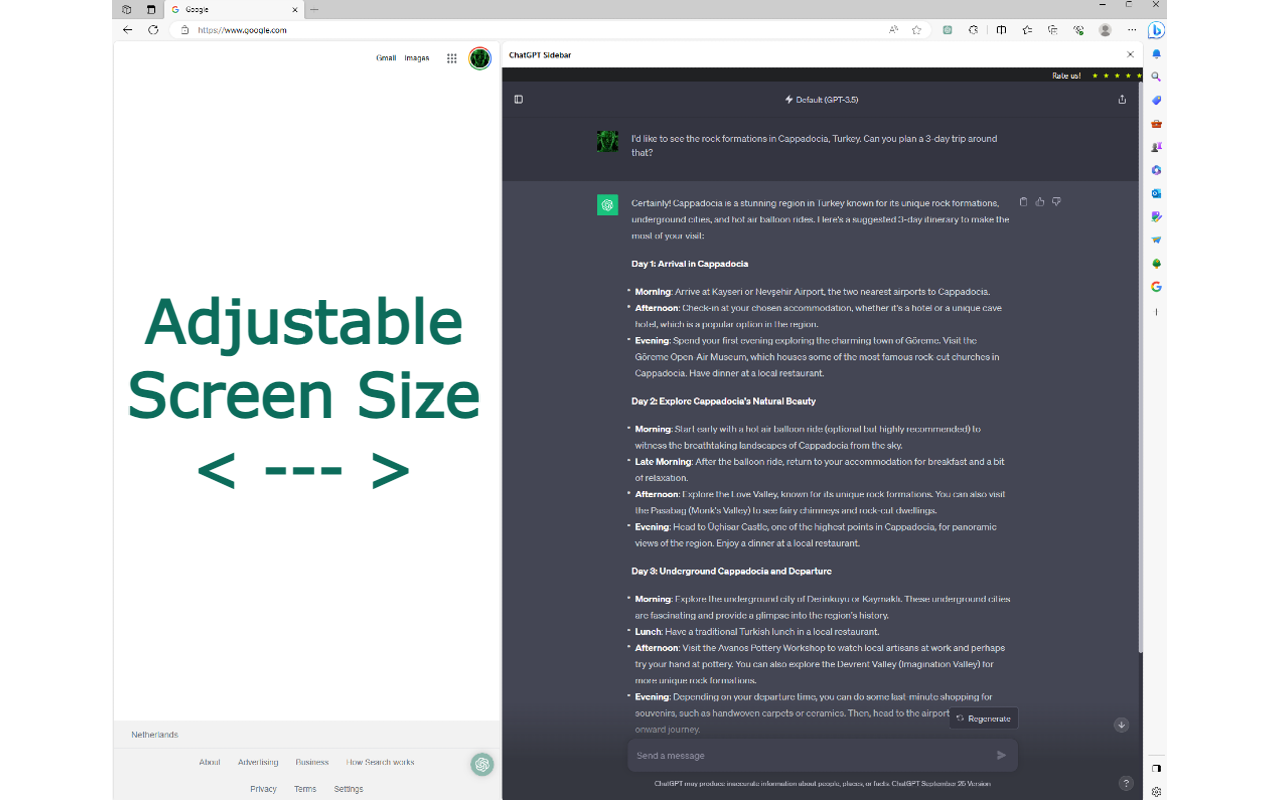Open the paper plane Drop icon in sidebar
Viewport: 1280px width, 800px height.
[1156, 240]
